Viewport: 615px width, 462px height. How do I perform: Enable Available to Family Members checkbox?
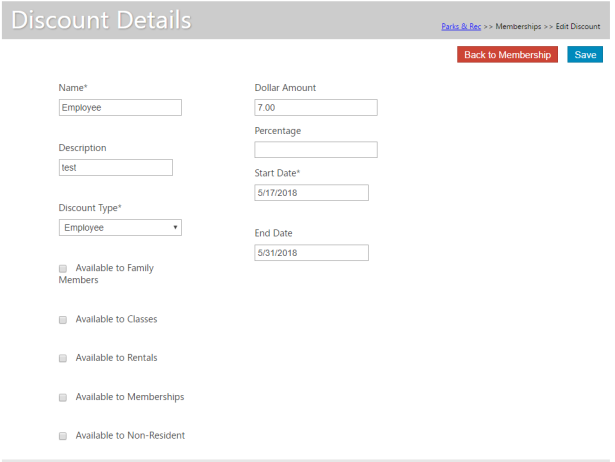point(63,269)
